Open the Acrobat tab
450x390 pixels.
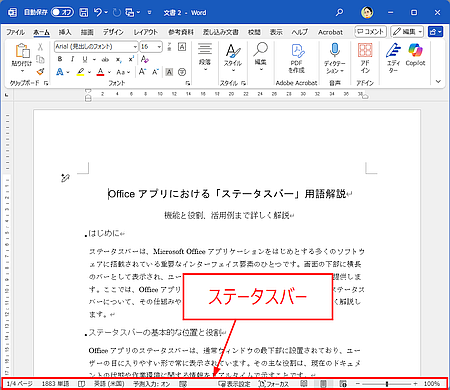coord(330,32)
